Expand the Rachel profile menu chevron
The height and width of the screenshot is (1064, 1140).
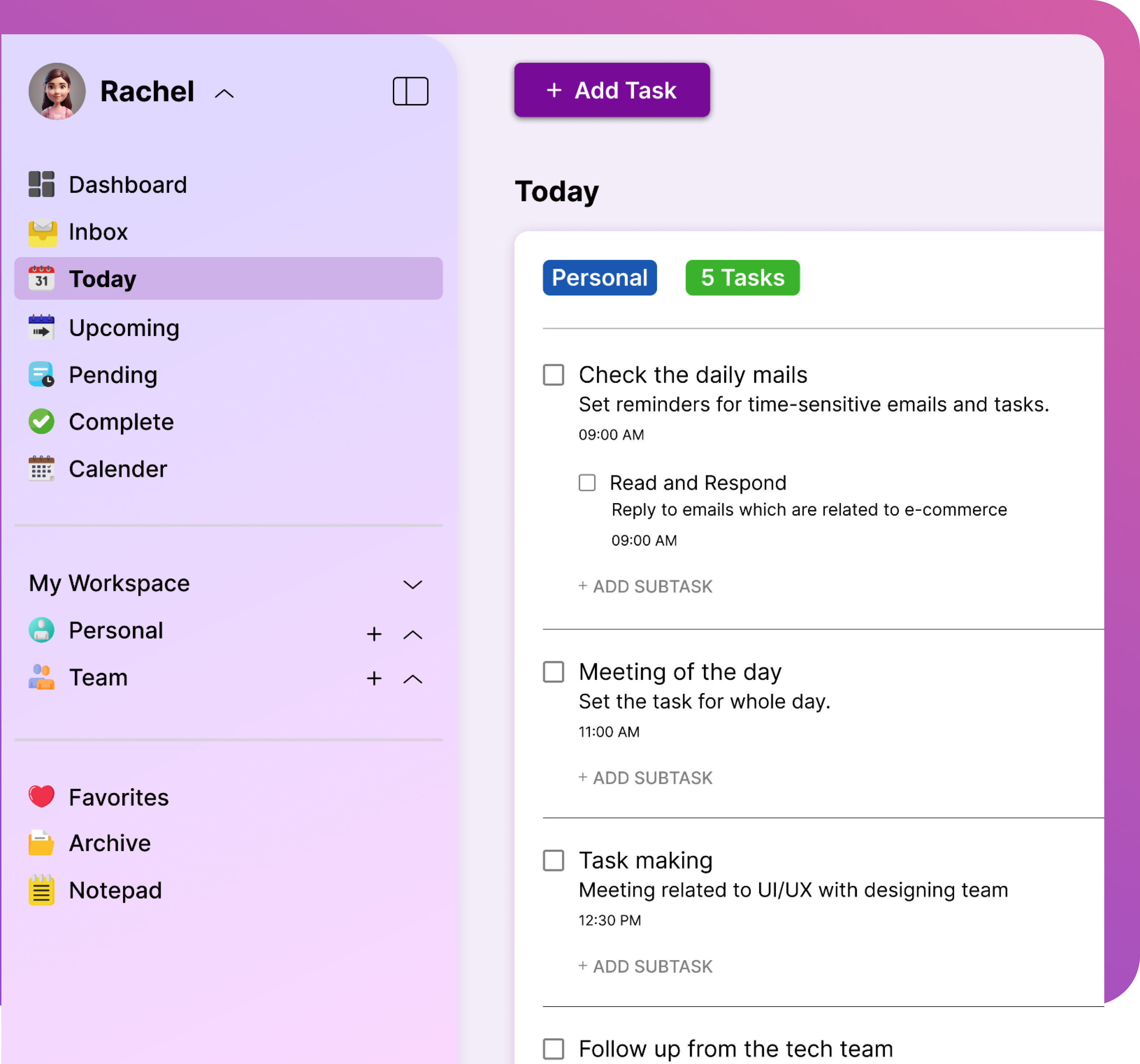tap(224, 94)
